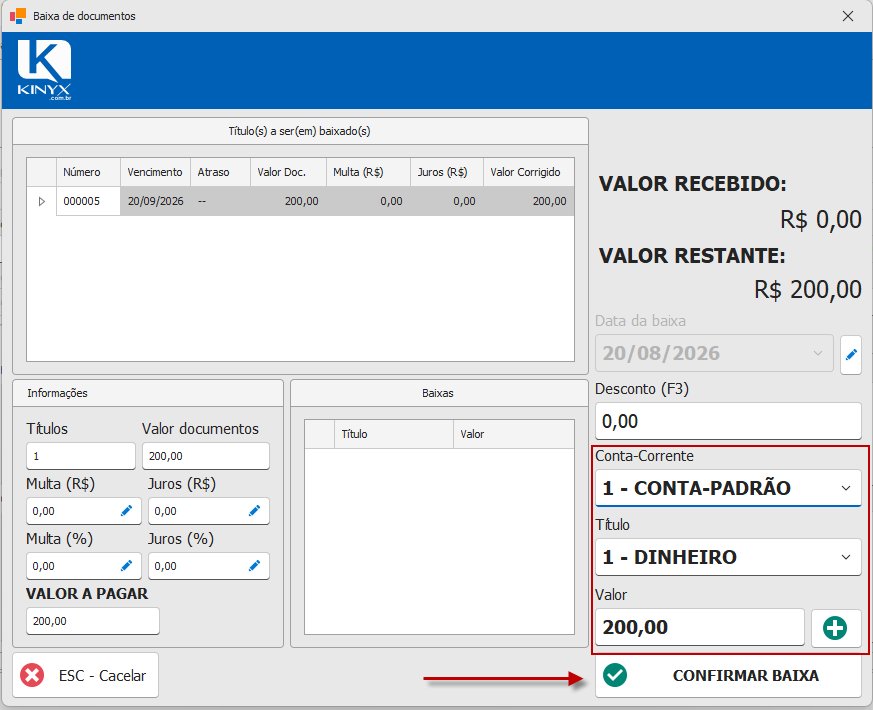This screenshot has width=873, height=710.
Task: Click the Juros (%) value field
Action: click(209, 566)
